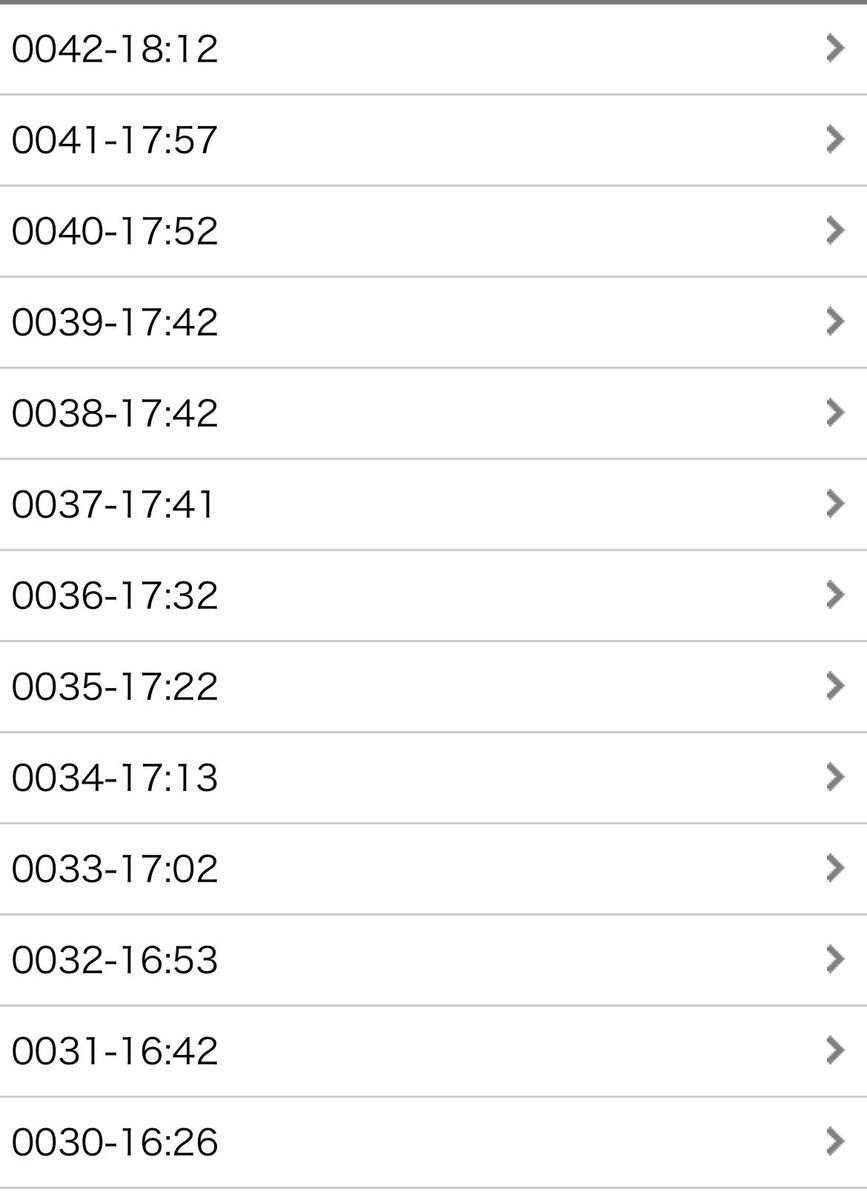This screenshot has width=867, height=1200.
Task: Open details arrow for 0030-16:26
Action: [836, 1140]
